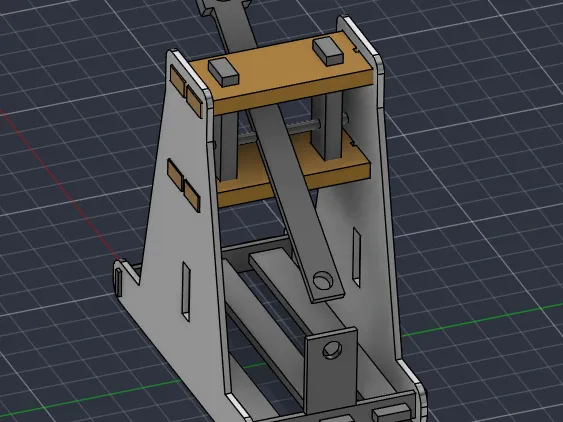Click the circular hole in the diagonal lever arm
Screen dimensions: 563x422
(322, 280)
